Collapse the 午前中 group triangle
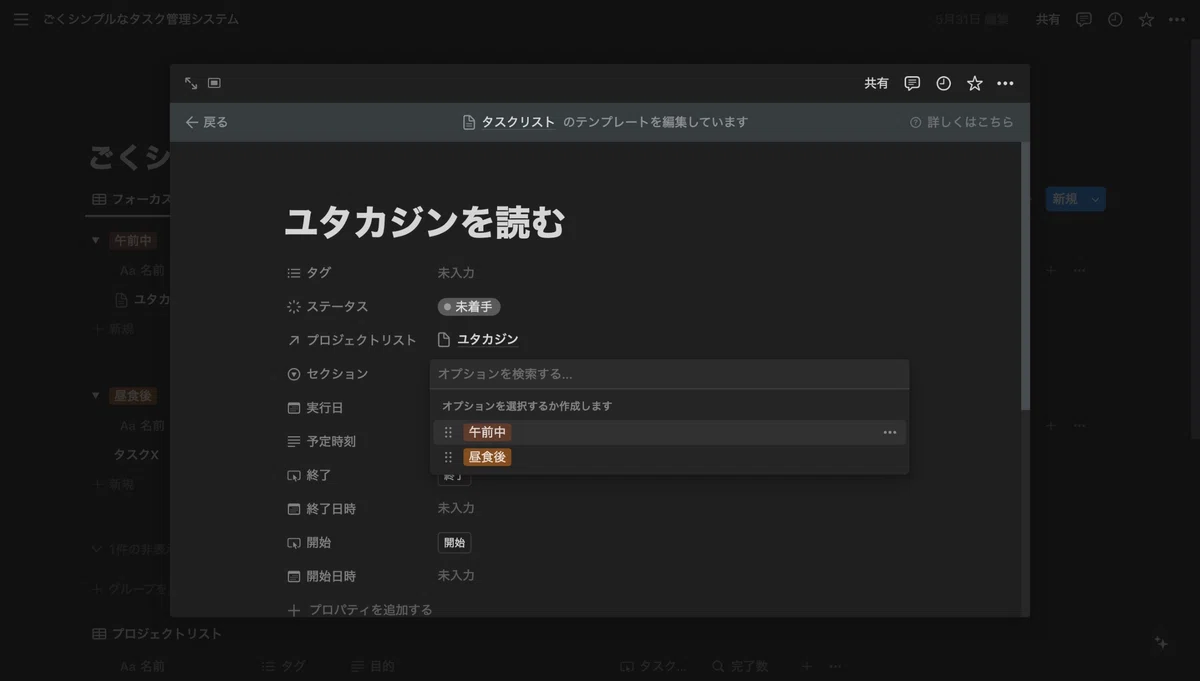Screen dimensions: 1200x681 coord(96,240)
